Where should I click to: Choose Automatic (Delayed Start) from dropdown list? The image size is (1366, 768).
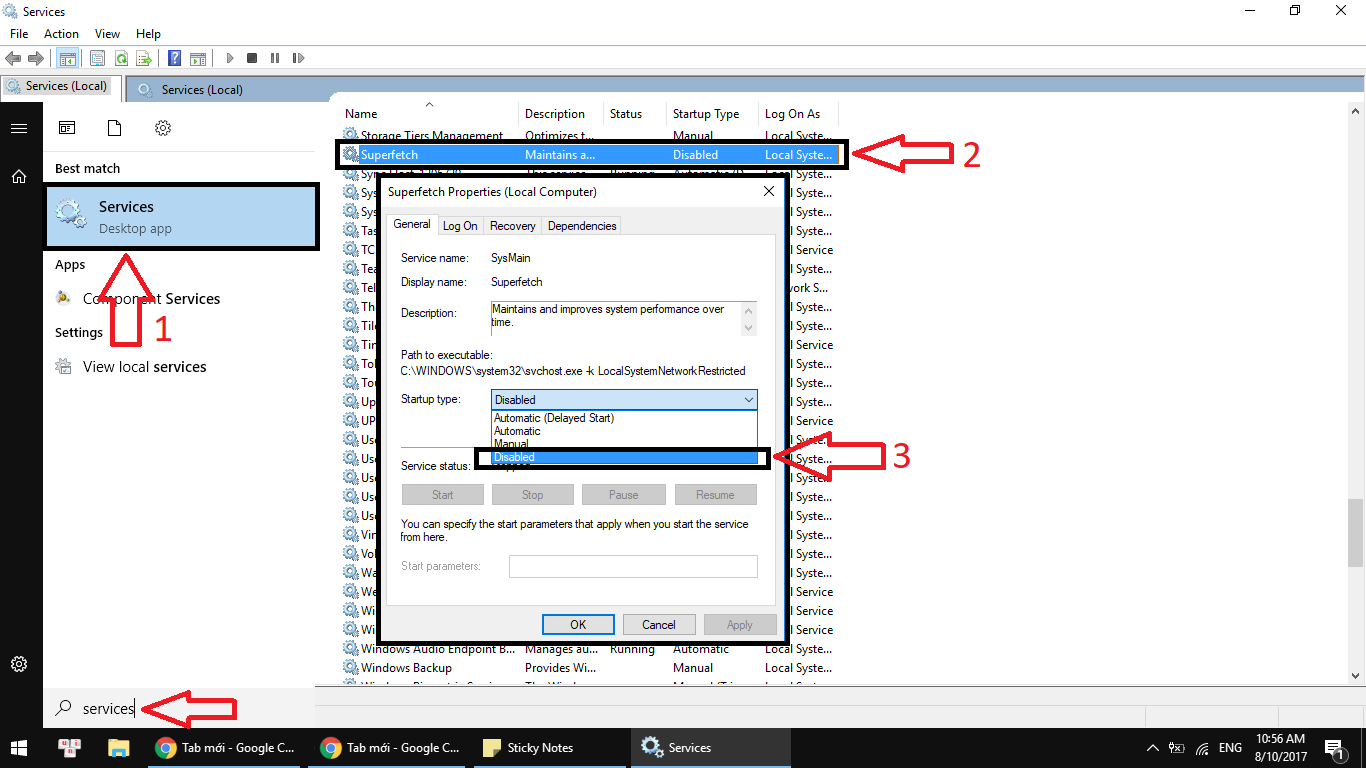coord(554,418)
